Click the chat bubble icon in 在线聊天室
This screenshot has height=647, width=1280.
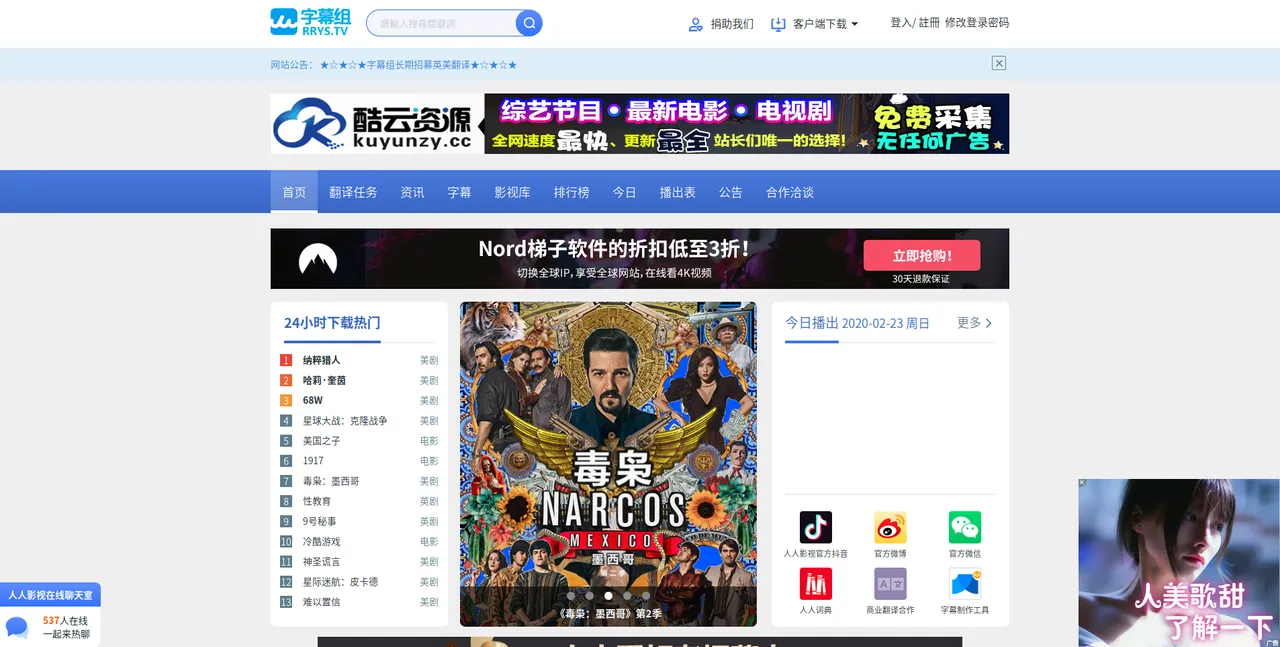pyautogui.click(x=17, y=628)
